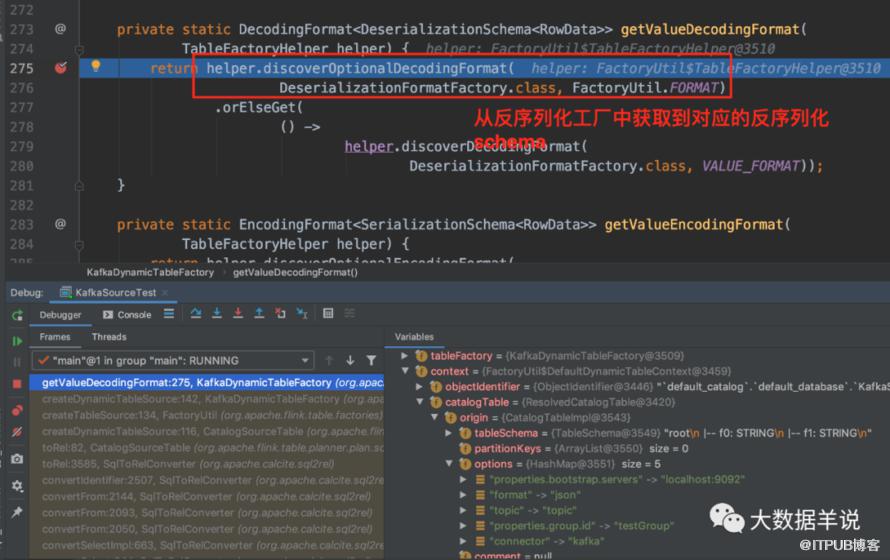The image size is (890, 560).
Task: Open the debugger settings gear icon
Action: tap(17, 486)
